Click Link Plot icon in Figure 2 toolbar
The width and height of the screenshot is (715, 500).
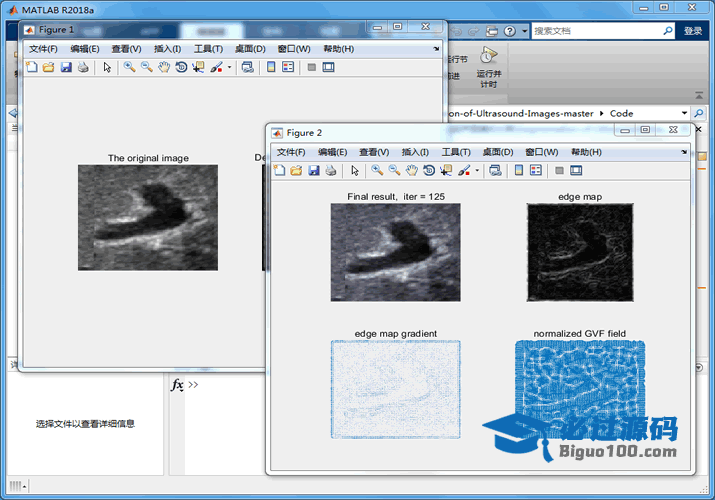[x=495, y=170]
